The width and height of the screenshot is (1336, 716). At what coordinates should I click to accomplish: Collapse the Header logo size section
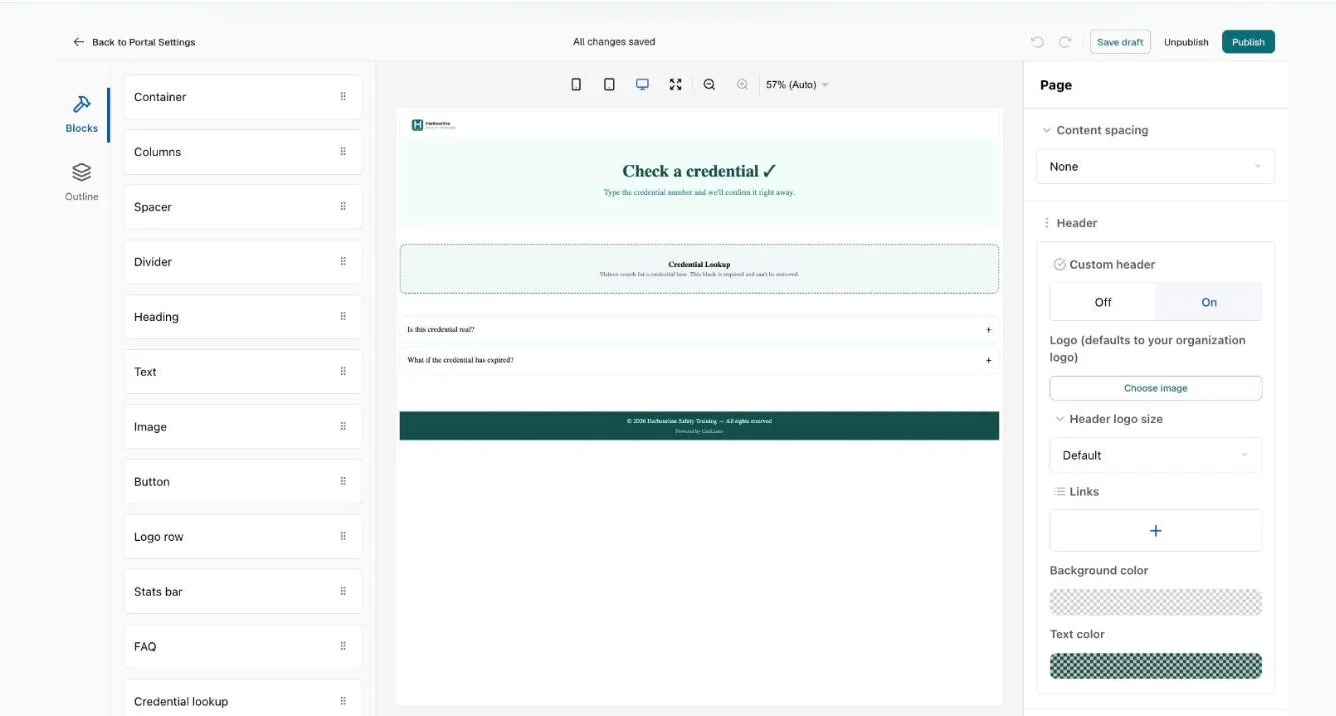[1060, 419]
